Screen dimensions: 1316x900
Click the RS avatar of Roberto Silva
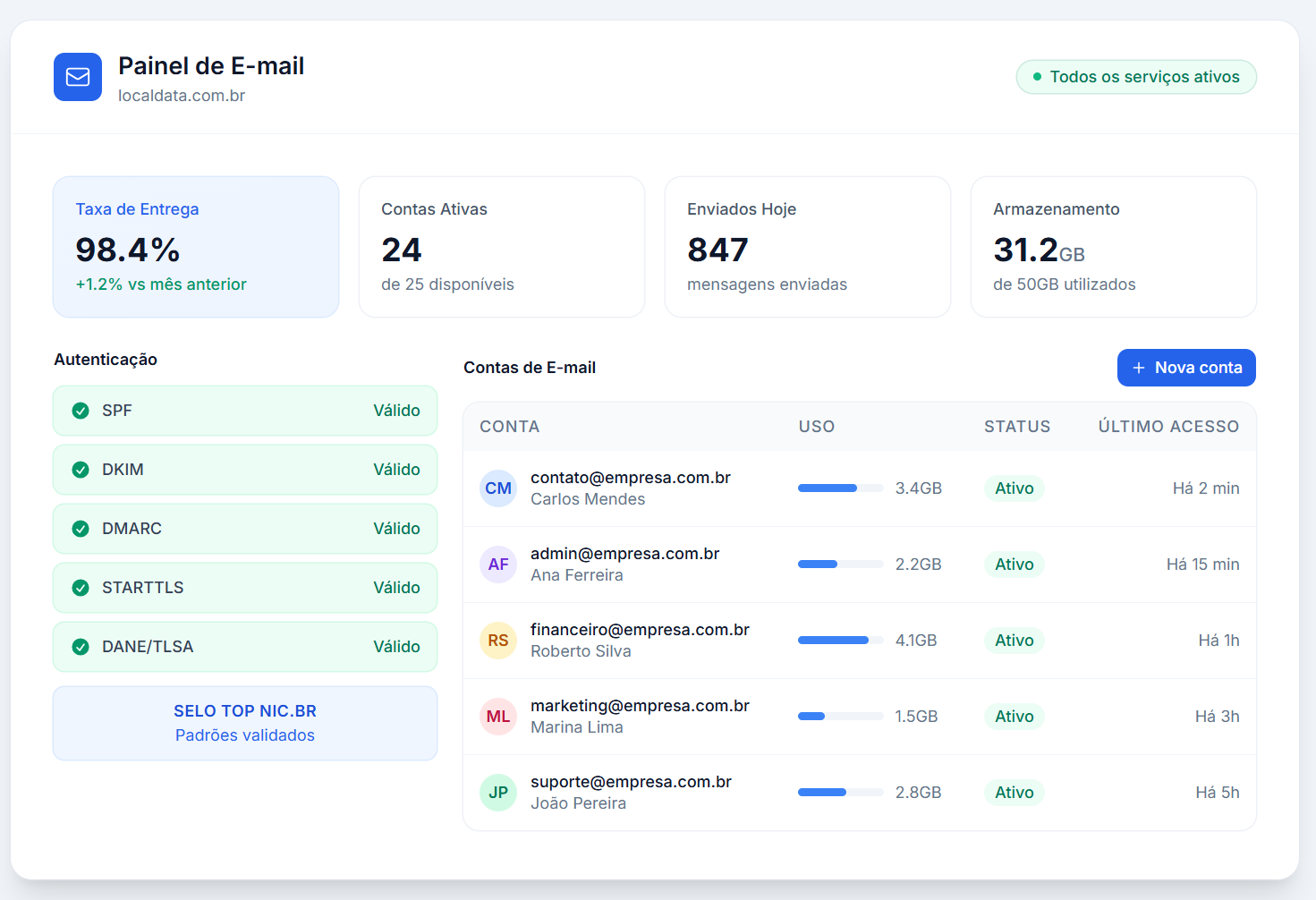point(498,641)
